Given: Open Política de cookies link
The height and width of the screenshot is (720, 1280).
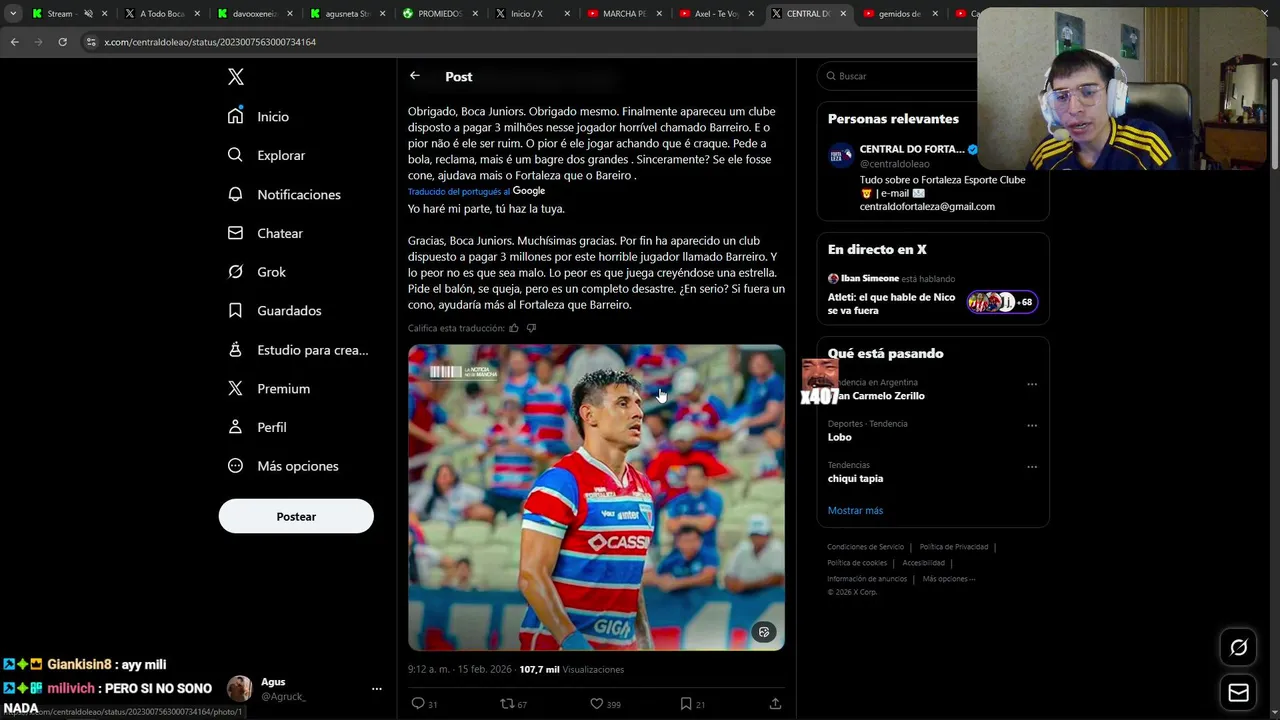Looking at the screenshot, I should (x=857, y=563).
